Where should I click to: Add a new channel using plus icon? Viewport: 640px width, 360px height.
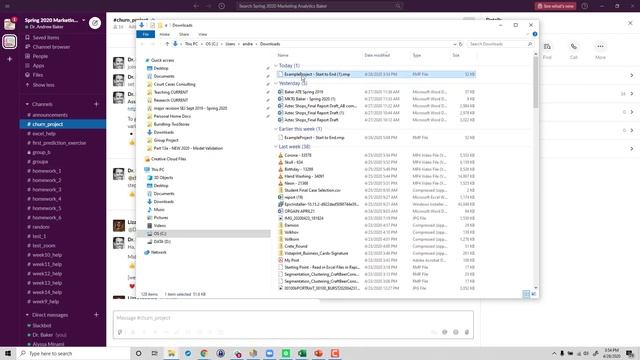(96, 104)
